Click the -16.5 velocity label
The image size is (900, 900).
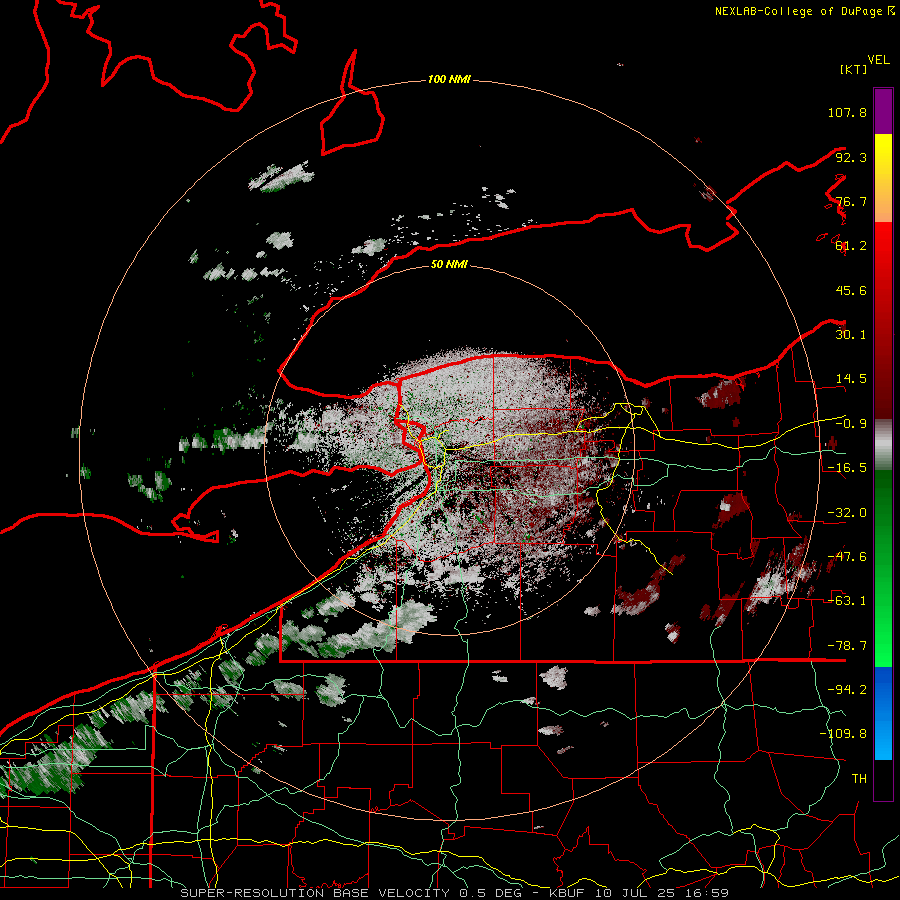[847, 468]
